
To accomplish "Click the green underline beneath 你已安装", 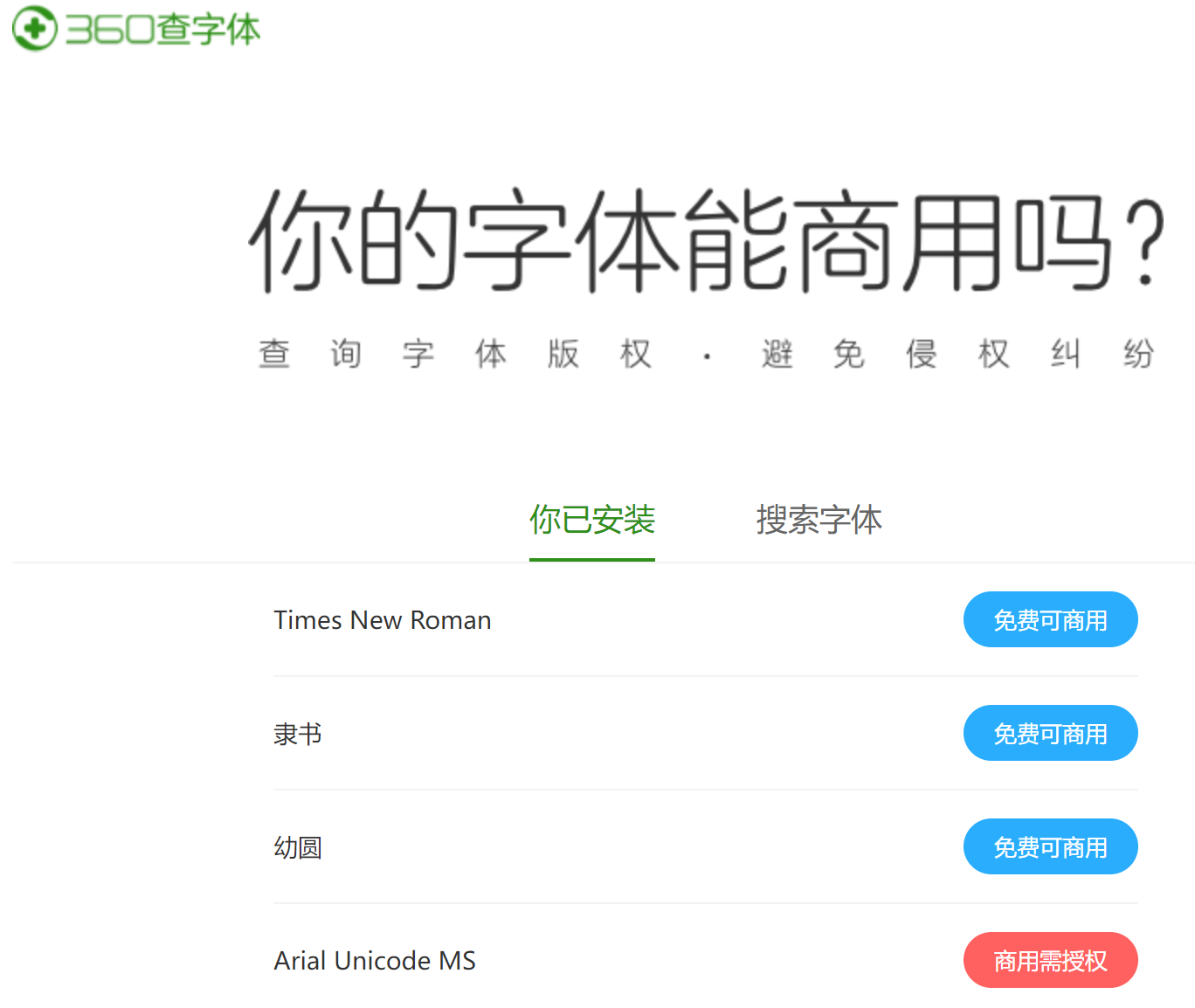I will point(591,559).
